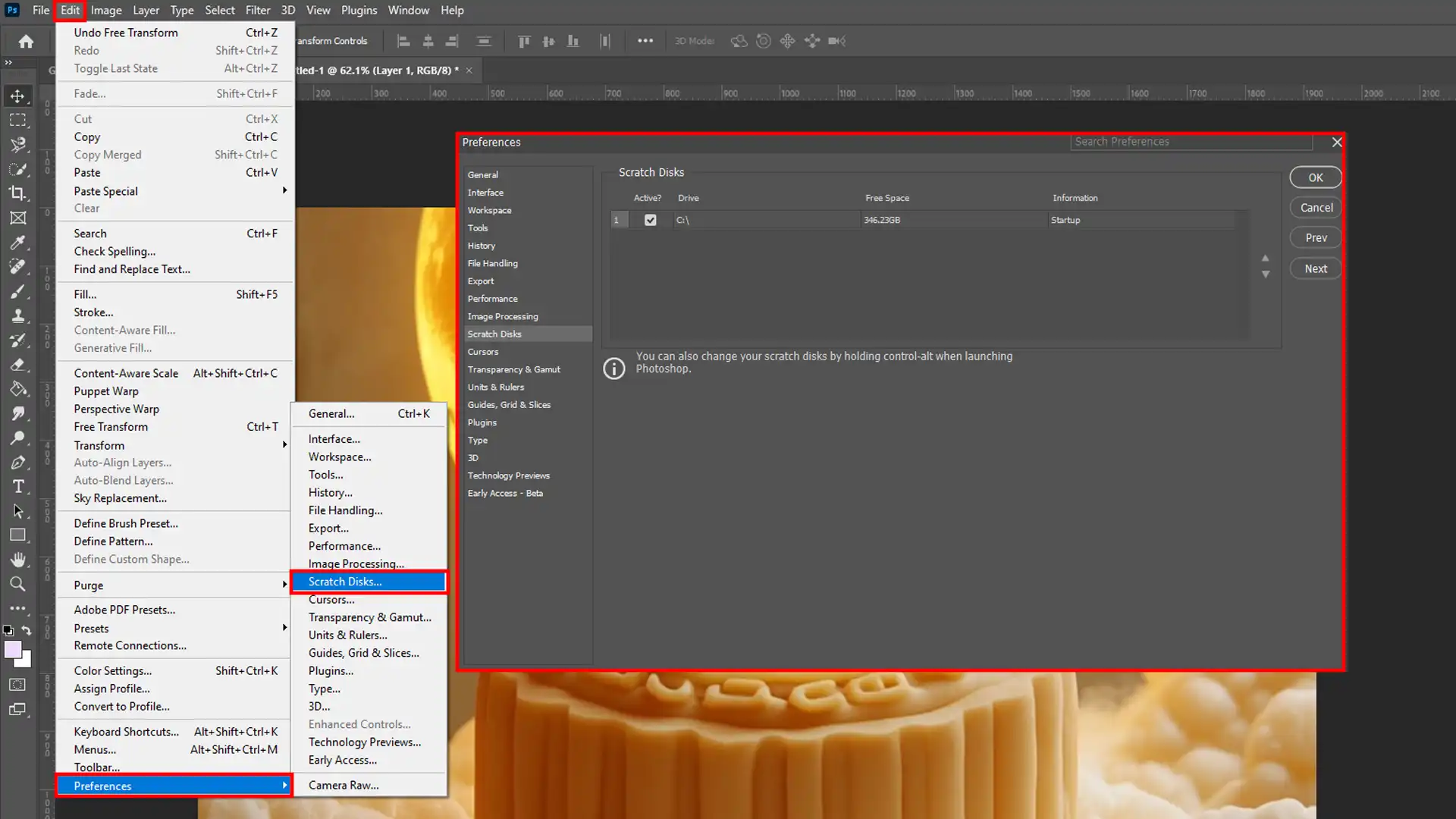Select the Lasso tool
1456x819 pixels.
coord(17,145)
